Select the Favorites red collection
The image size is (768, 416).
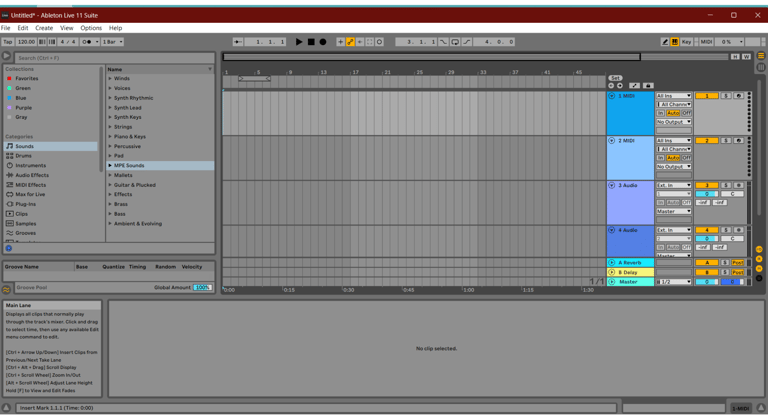coord(26,78)
